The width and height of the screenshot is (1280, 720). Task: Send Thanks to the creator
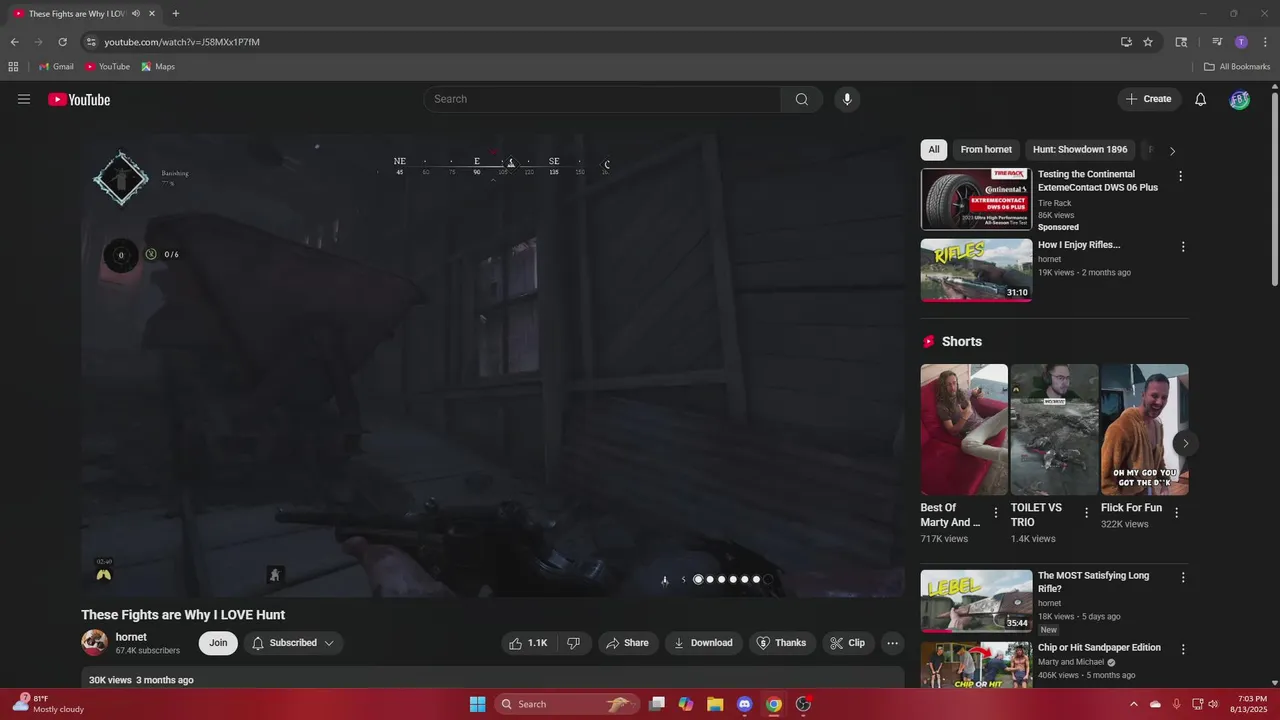point(781,643)
